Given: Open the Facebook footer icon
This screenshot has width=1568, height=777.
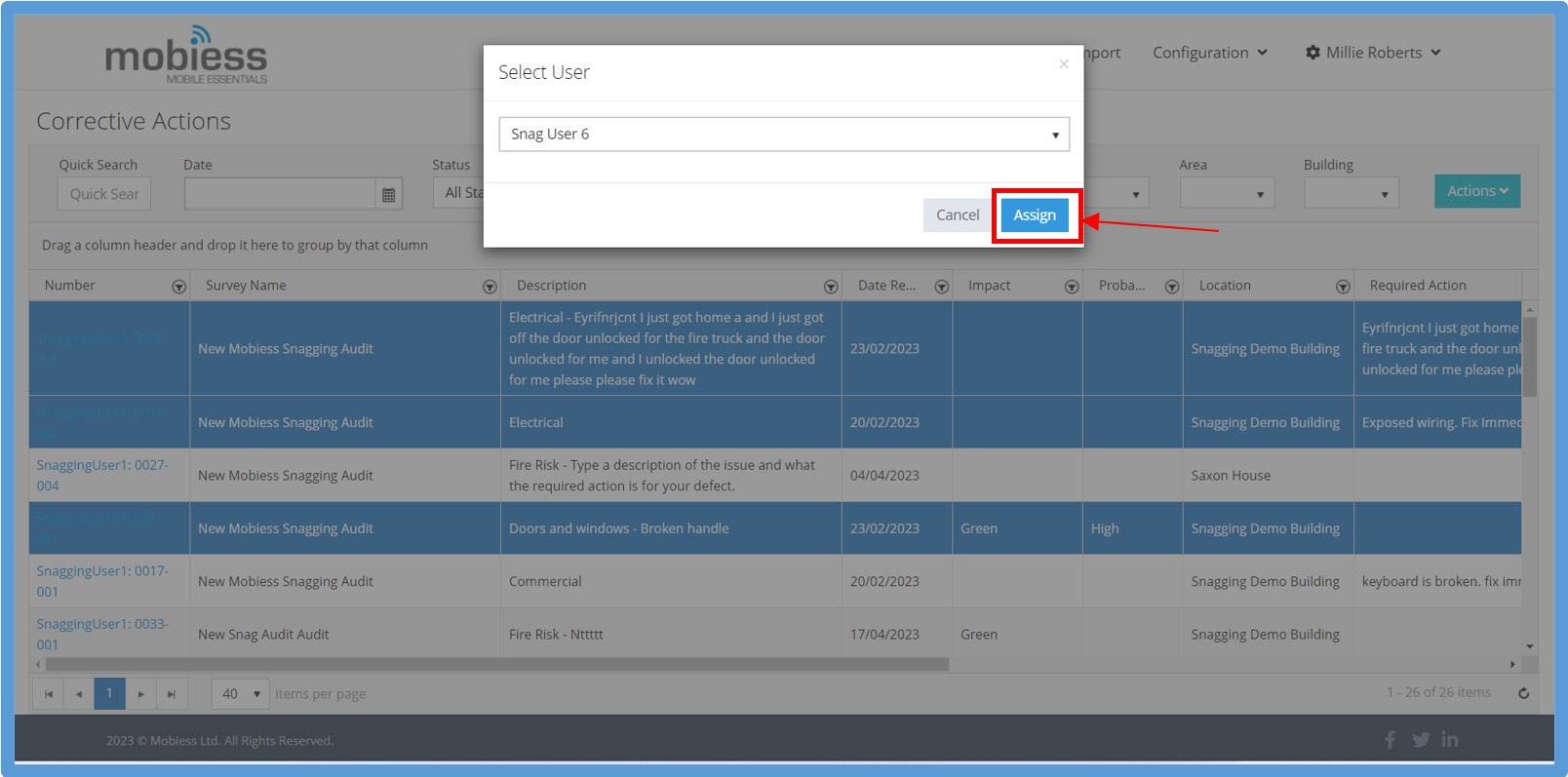Looking at the screenshot, I should point(1390,740).
